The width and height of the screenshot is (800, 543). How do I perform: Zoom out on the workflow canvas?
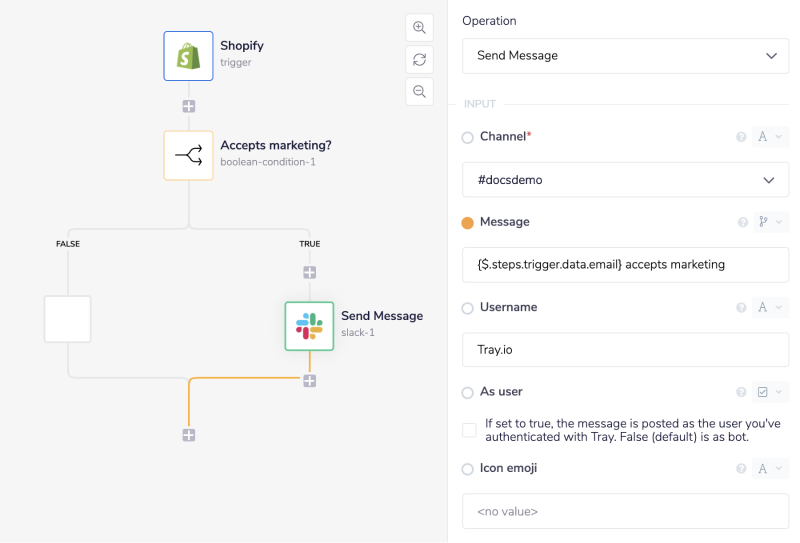tap(420, 92)
